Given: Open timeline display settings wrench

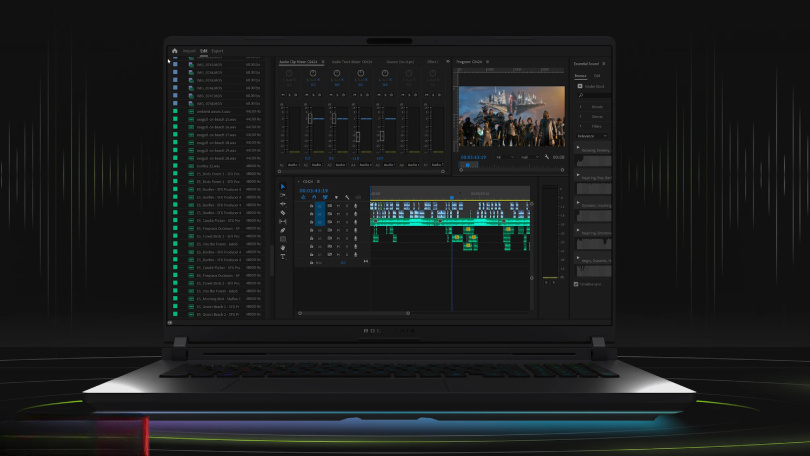Looking at the screenshot, I should (347, 197).
